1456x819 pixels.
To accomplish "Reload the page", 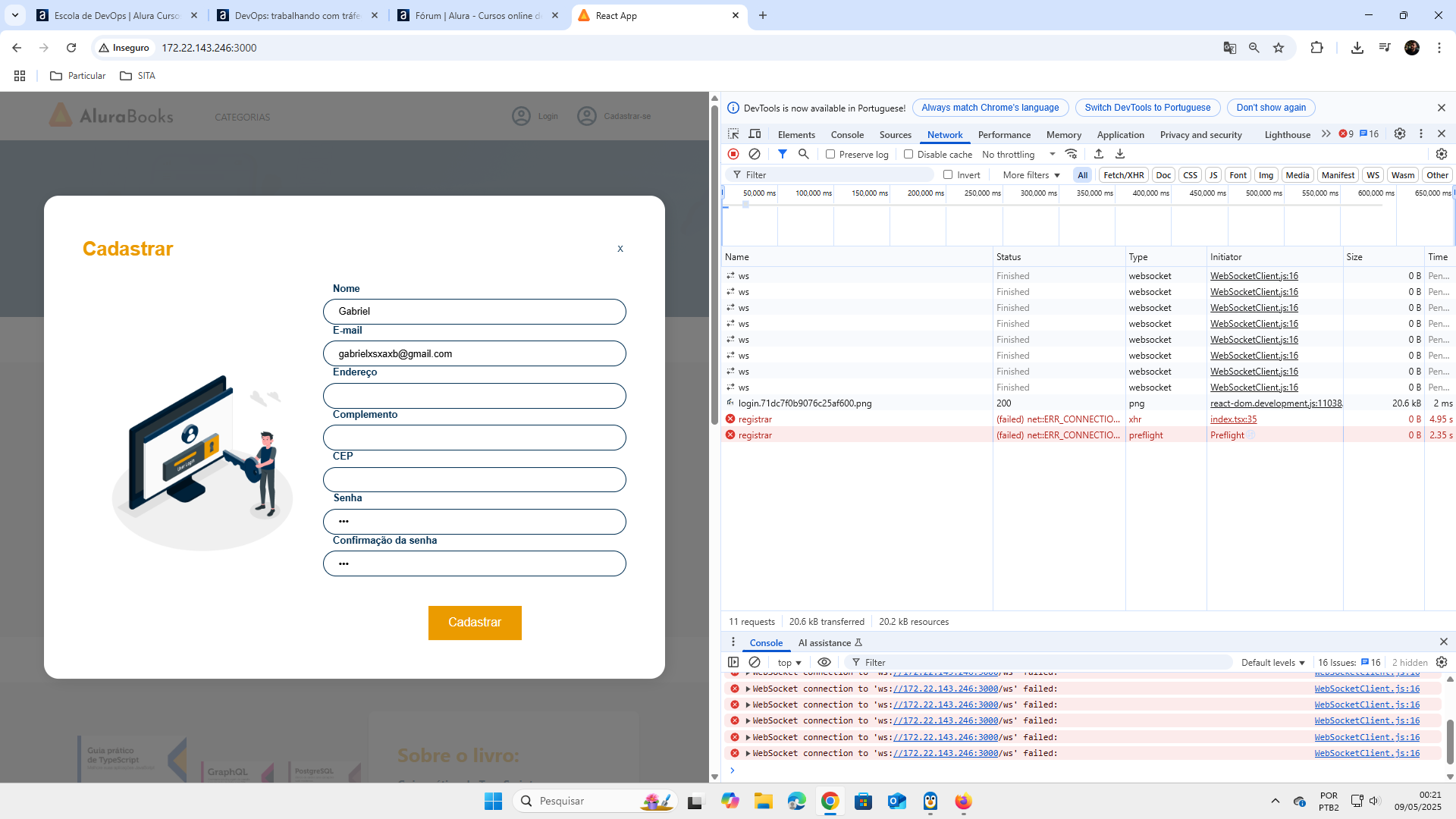I will (x=71, y=48).
